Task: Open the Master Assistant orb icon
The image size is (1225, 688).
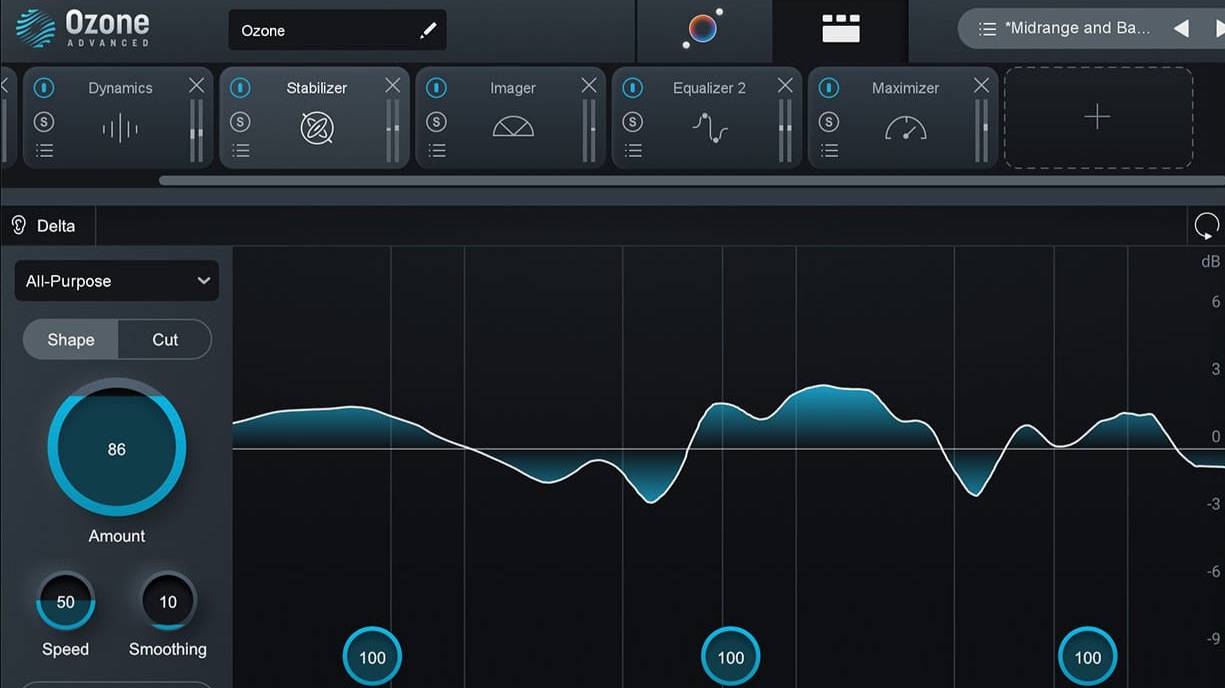Action: (703, 29)
